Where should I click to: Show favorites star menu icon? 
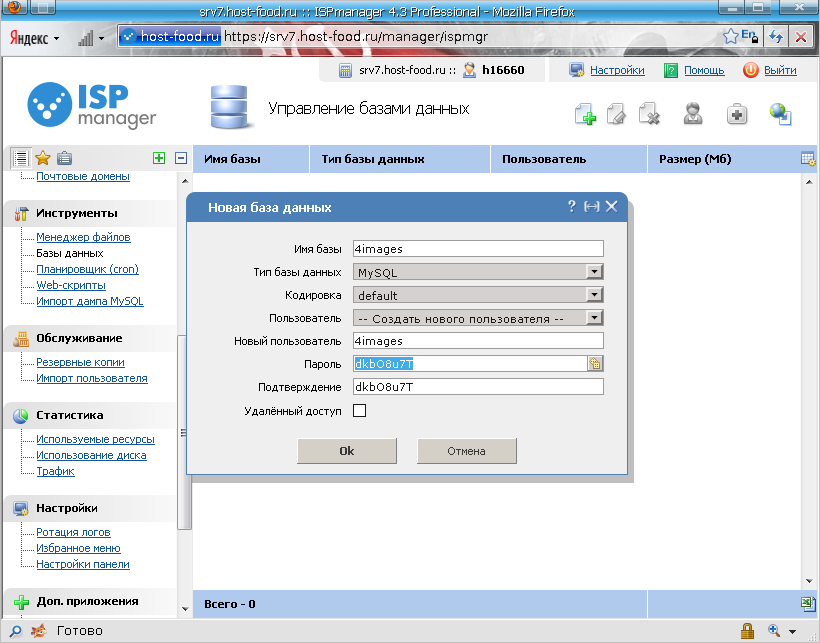pos(42,158)
